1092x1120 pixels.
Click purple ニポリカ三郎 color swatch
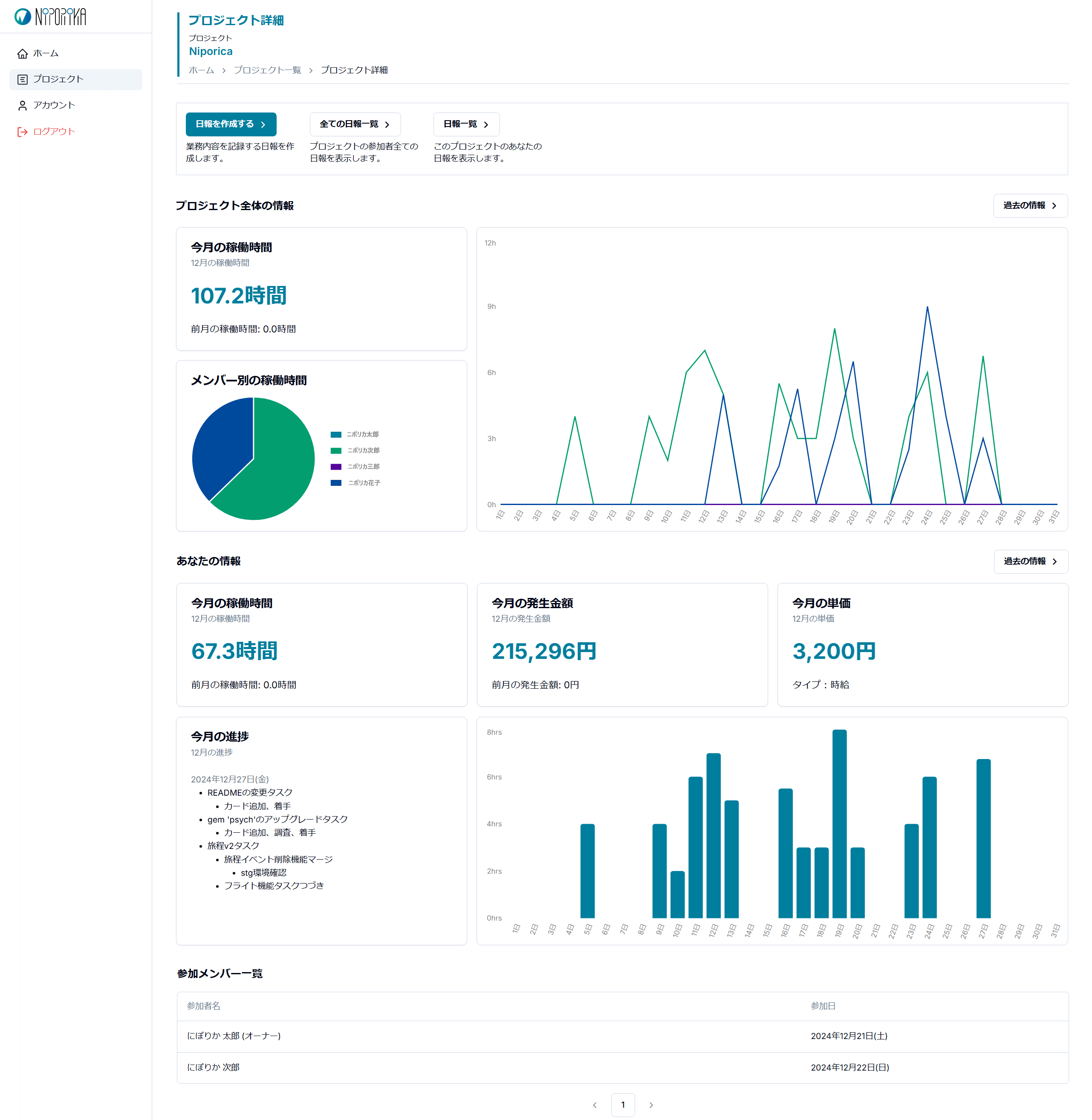click(336, 467)
